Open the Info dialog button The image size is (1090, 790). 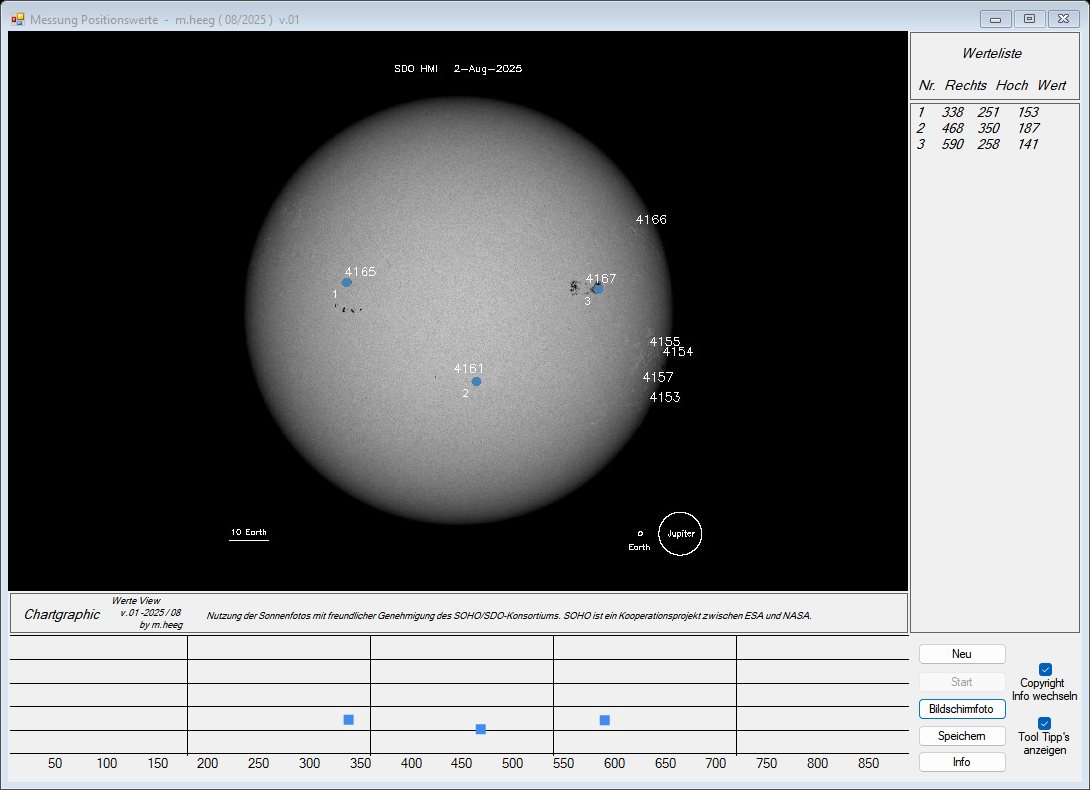(x=961, y=762)
